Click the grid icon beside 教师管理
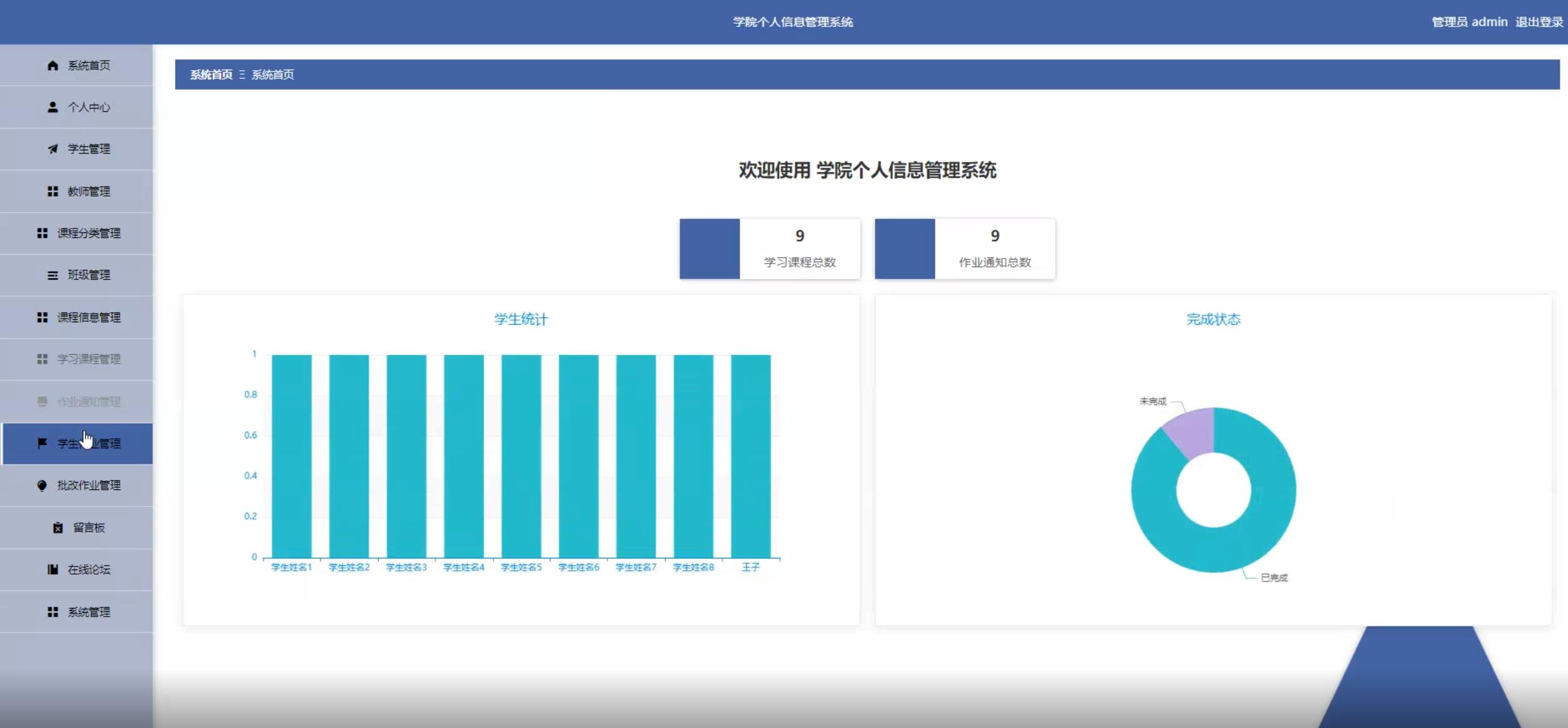The width and height of the screenshot is (1568, 728). coord(53,192)
